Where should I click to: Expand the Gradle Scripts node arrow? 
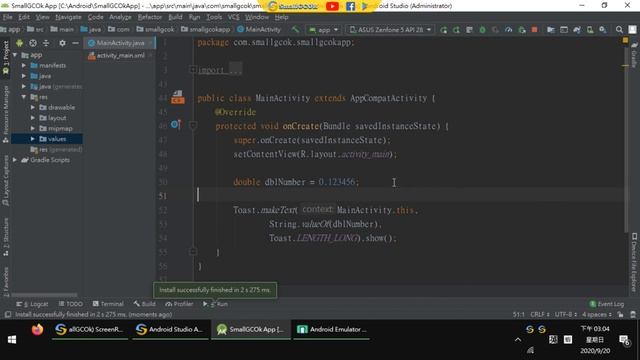tap(15, 160)
